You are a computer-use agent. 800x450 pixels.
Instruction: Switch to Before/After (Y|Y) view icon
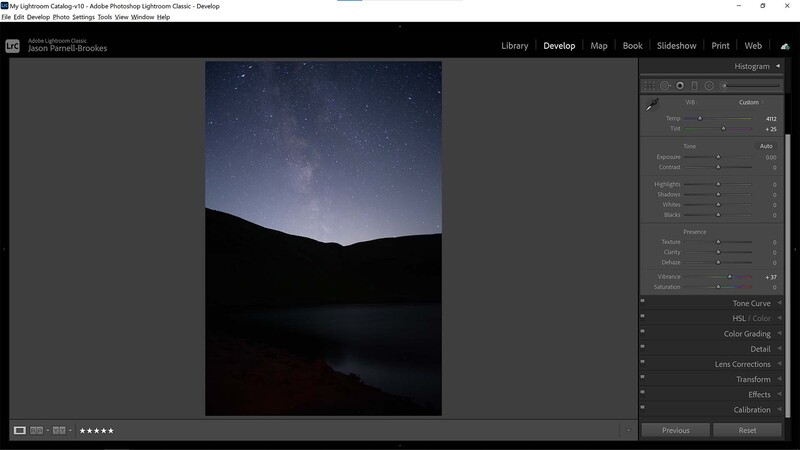pyautogui.click(x=59, y=431)
